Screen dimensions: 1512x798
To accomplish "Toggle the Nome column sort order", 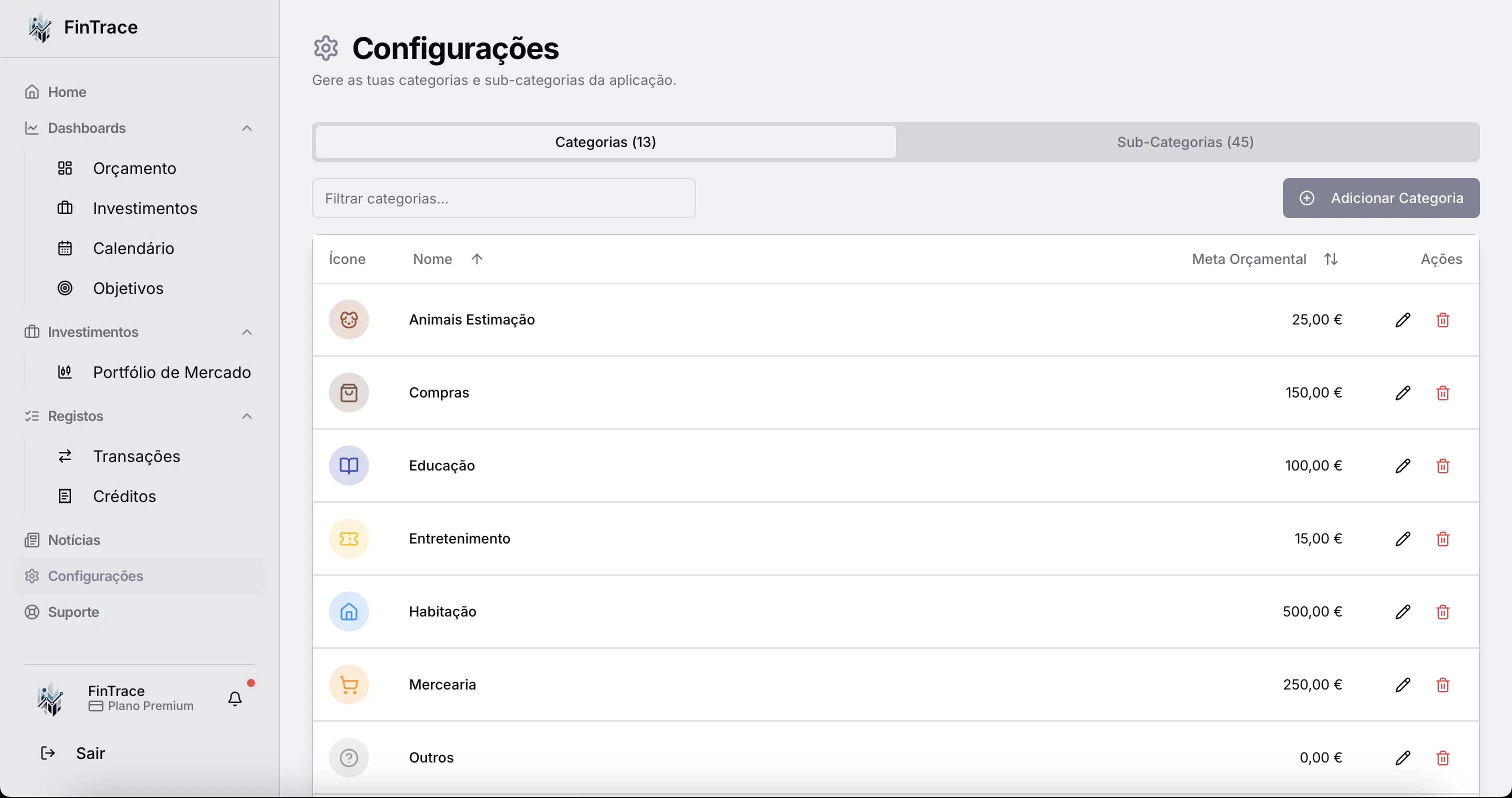I will (476, 258).
